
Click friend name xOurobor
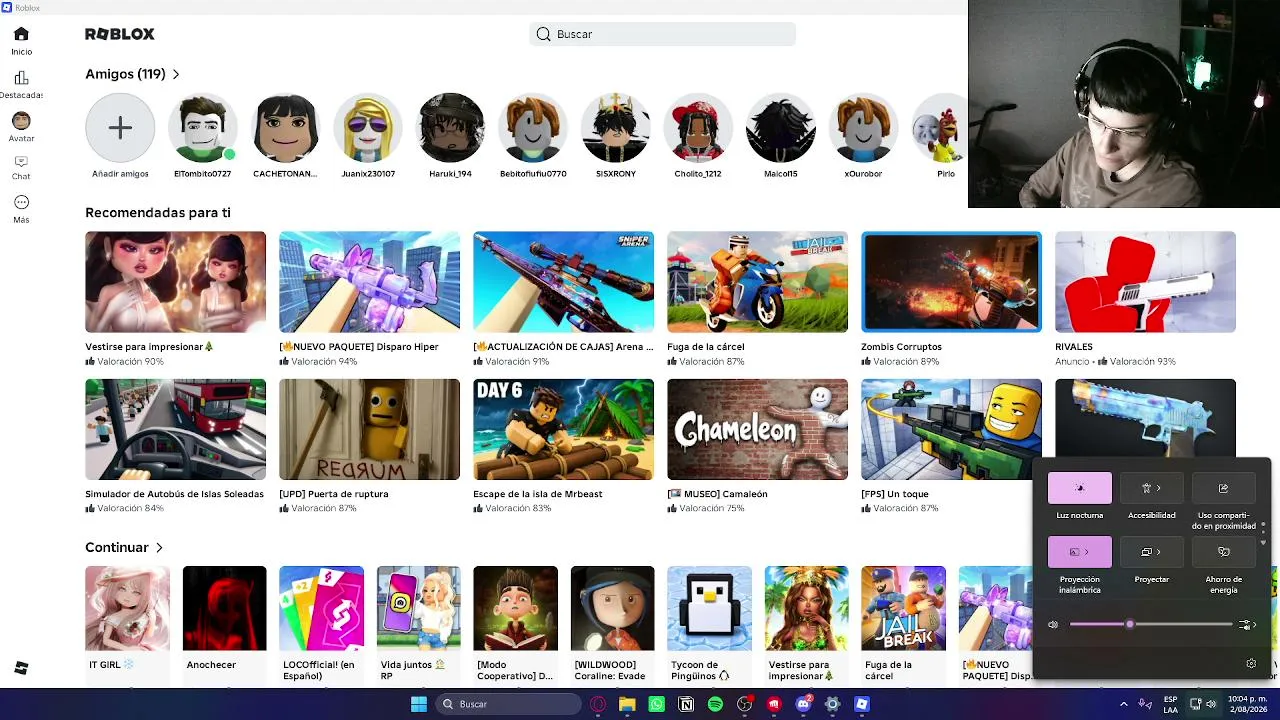[x=863, y=174]
